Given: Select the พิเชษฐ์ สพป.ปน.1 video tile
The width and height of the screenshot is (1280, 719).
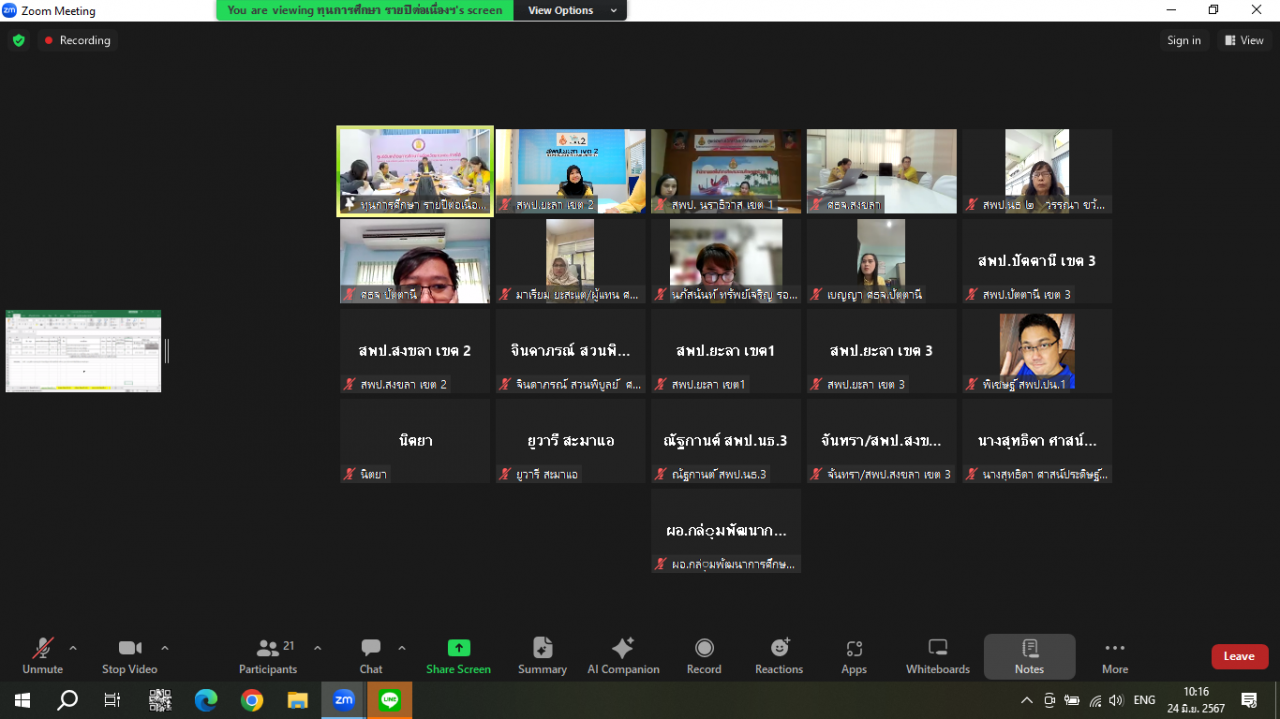Looking at the screenshot, I should (1037, 351).
